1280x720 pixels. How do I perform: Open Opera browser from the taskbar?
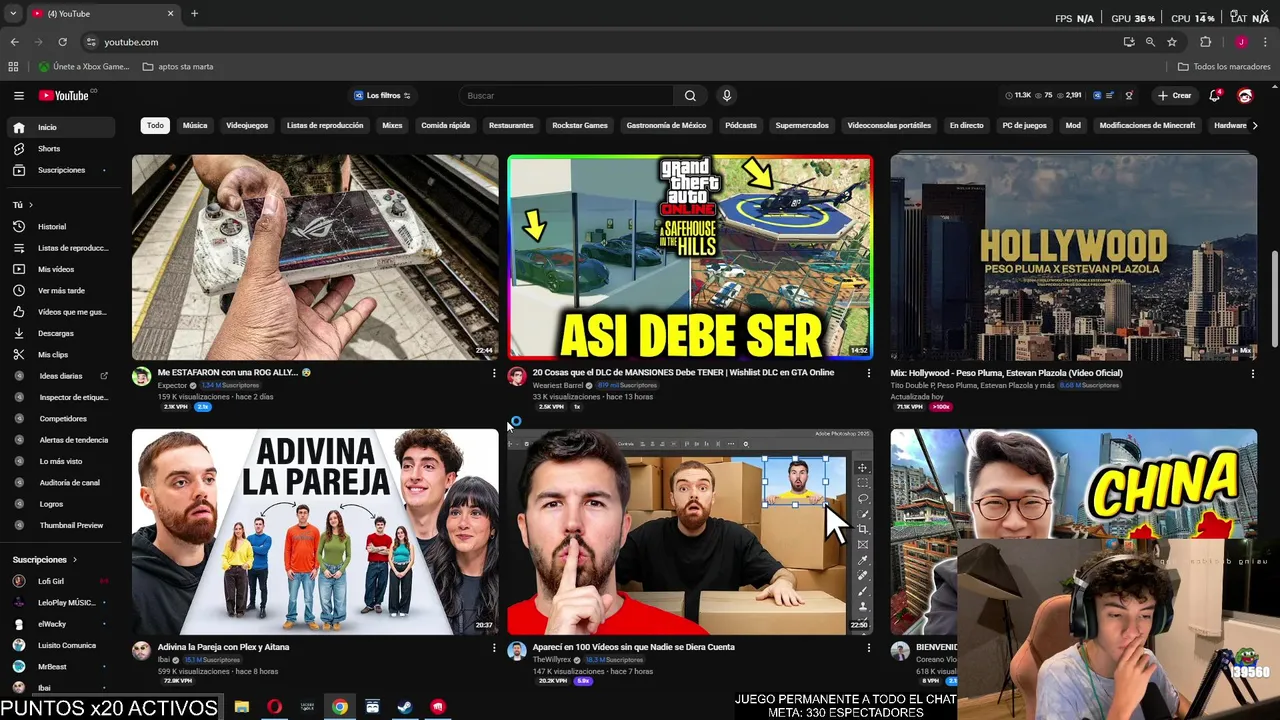click(x=274, y=706)
